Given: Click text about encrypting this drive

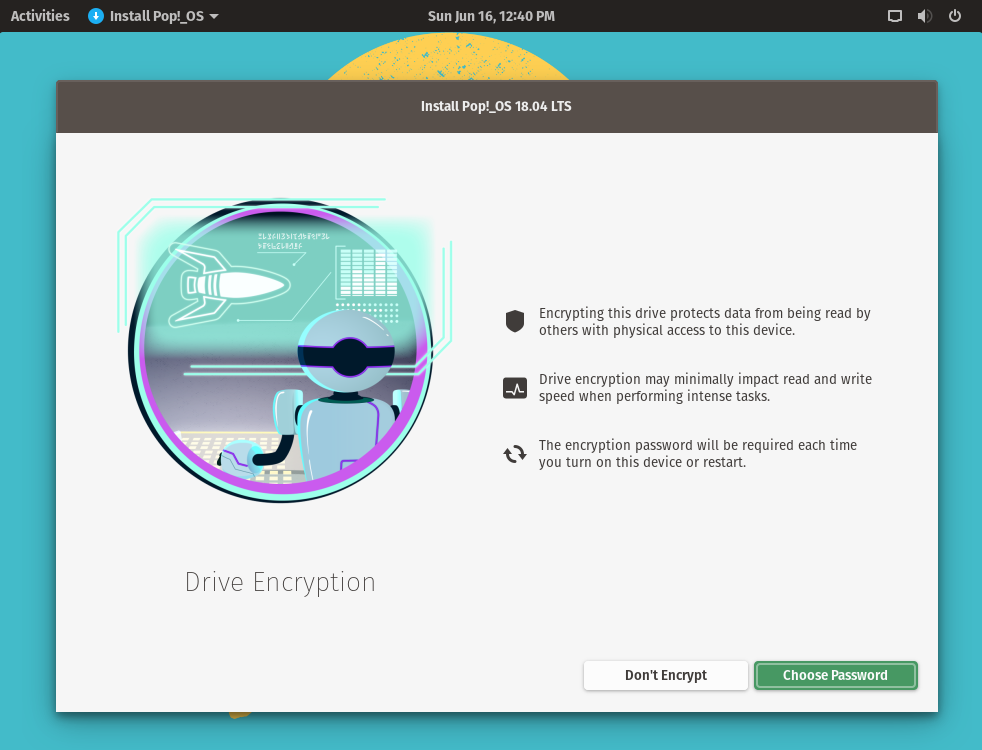Looking at the screenshot, I should (705, 321).
